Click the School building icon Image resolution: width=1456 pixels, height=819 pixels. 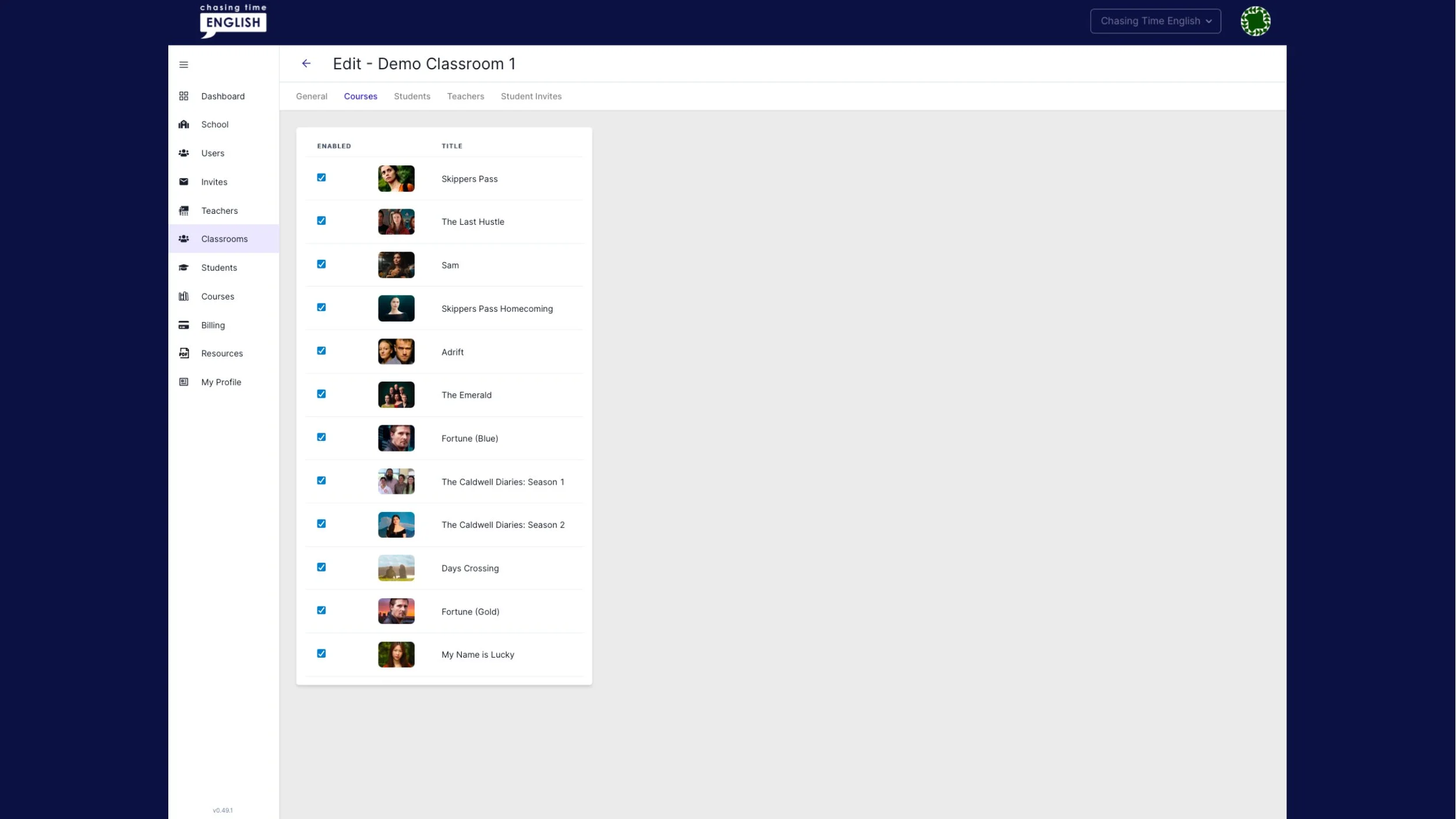click(183, 125)
